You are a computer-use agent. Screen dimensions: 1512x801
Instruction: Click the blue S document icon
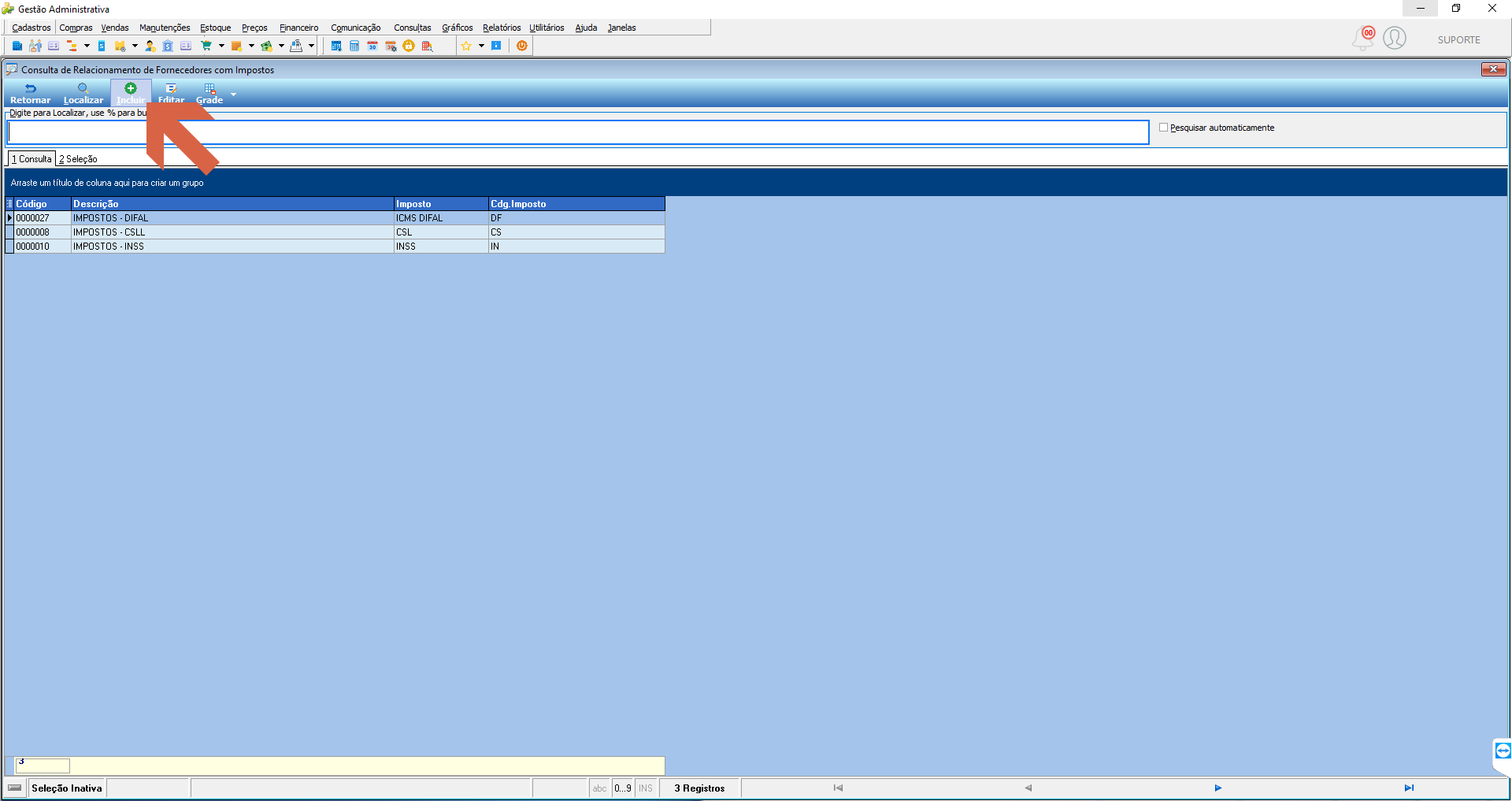click(x=102, y=46)
